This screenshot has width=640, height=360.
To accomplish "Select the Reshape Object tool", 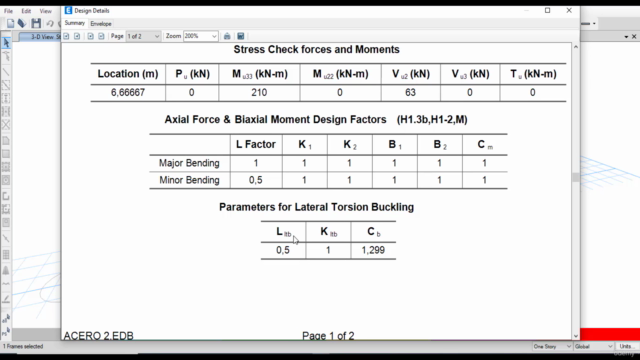I will [6, 56].
